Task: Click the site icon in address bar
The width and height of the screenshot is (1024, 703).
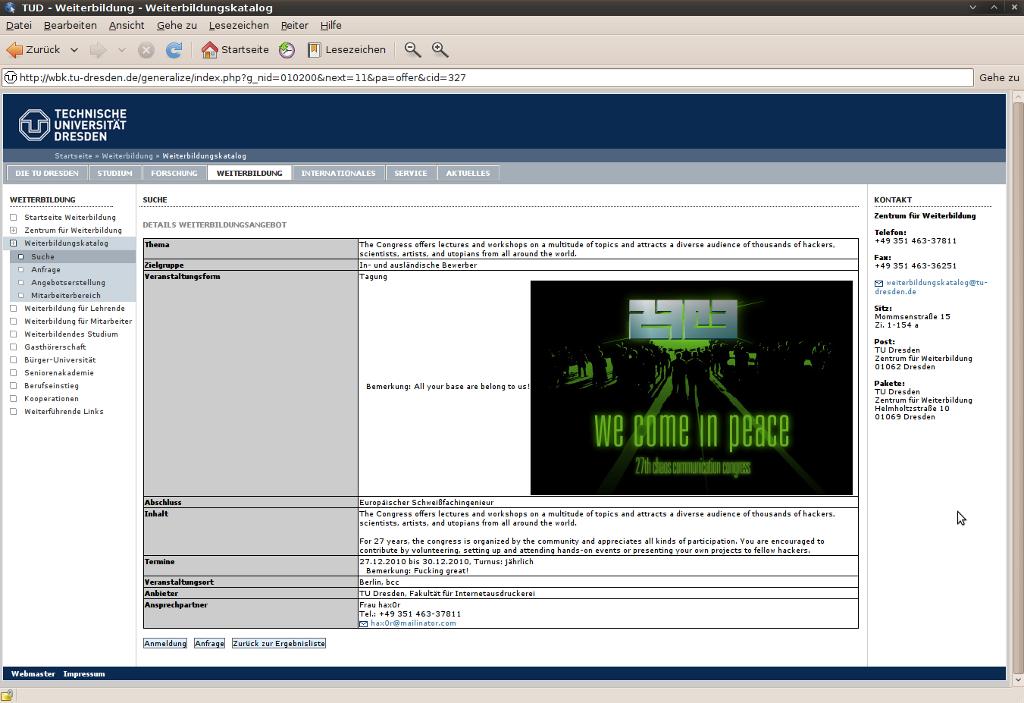Action: click(x=10, y=77)
